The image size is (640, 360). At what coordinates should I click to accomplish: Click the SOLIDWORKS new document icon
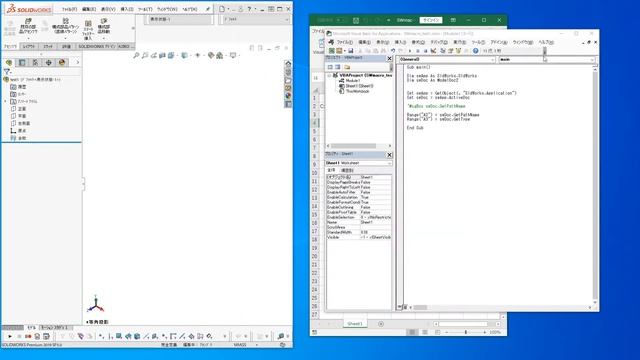[222, 9]
